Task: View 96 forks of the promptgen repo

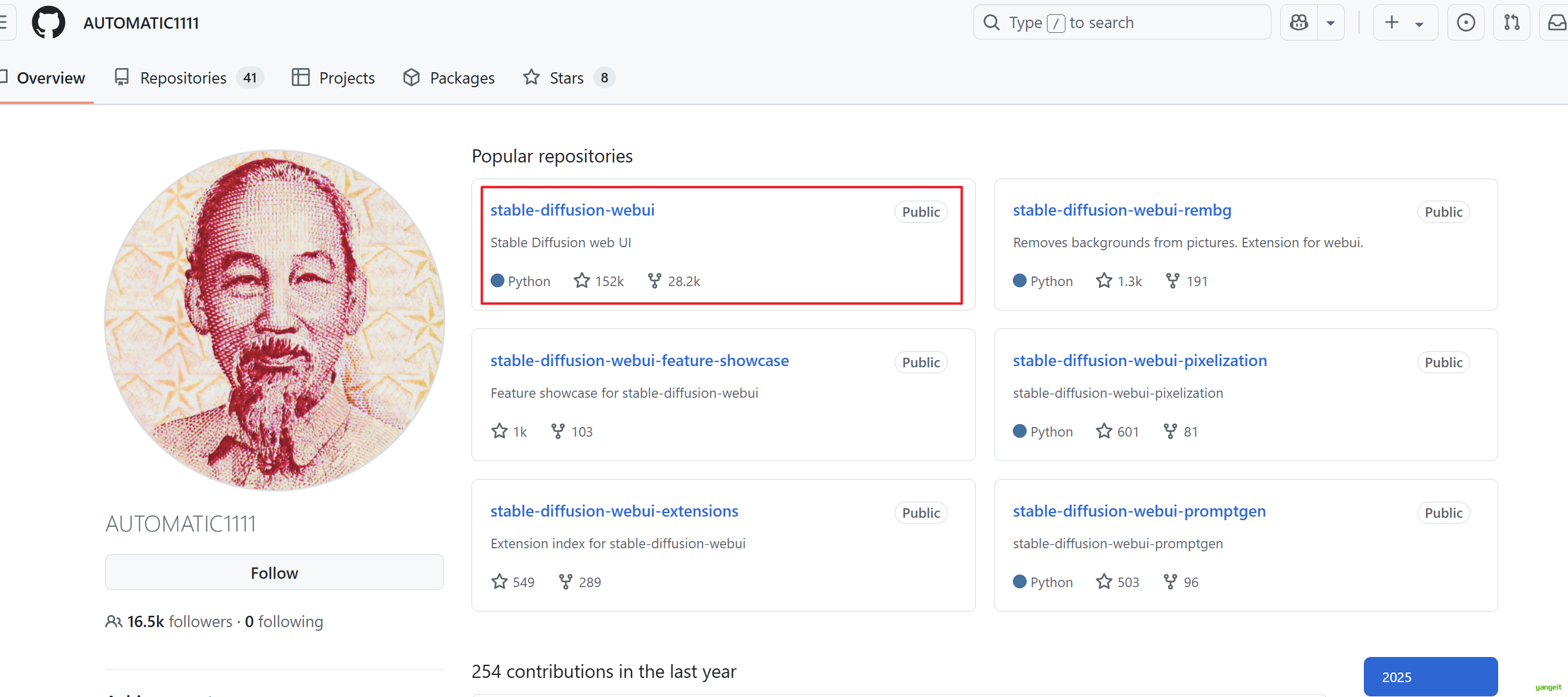Action: click(1180, 582)
